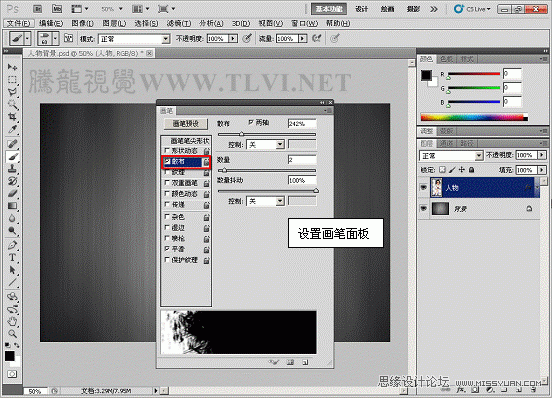Switch to the 路径 paths tab

[x=467, y=143]
